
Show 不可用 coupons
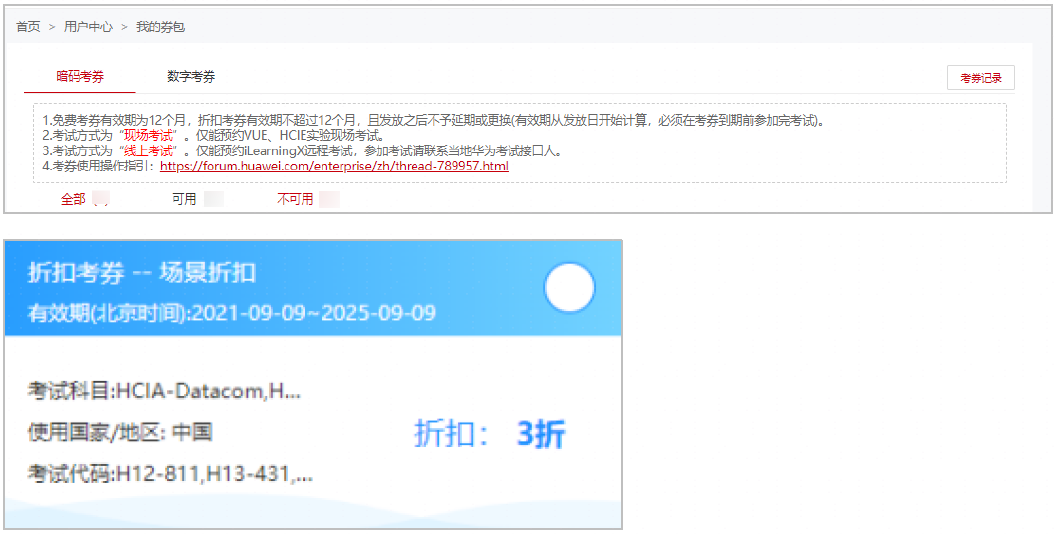click(x=295, y=199)
